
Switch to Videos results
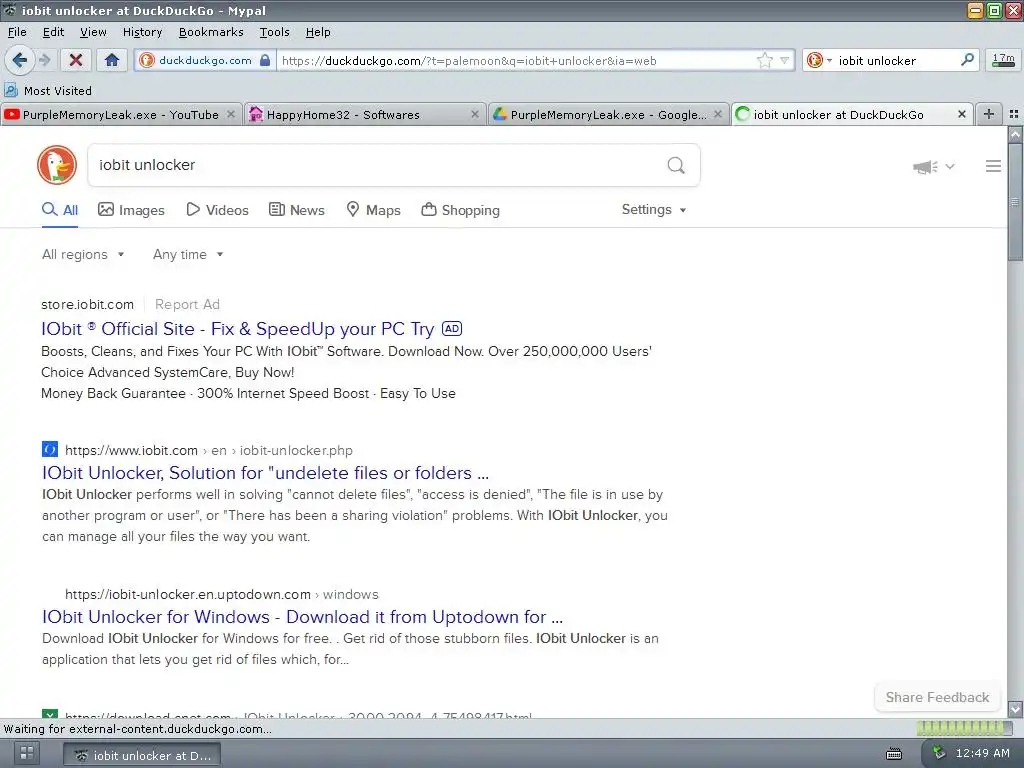coord(217,210)
